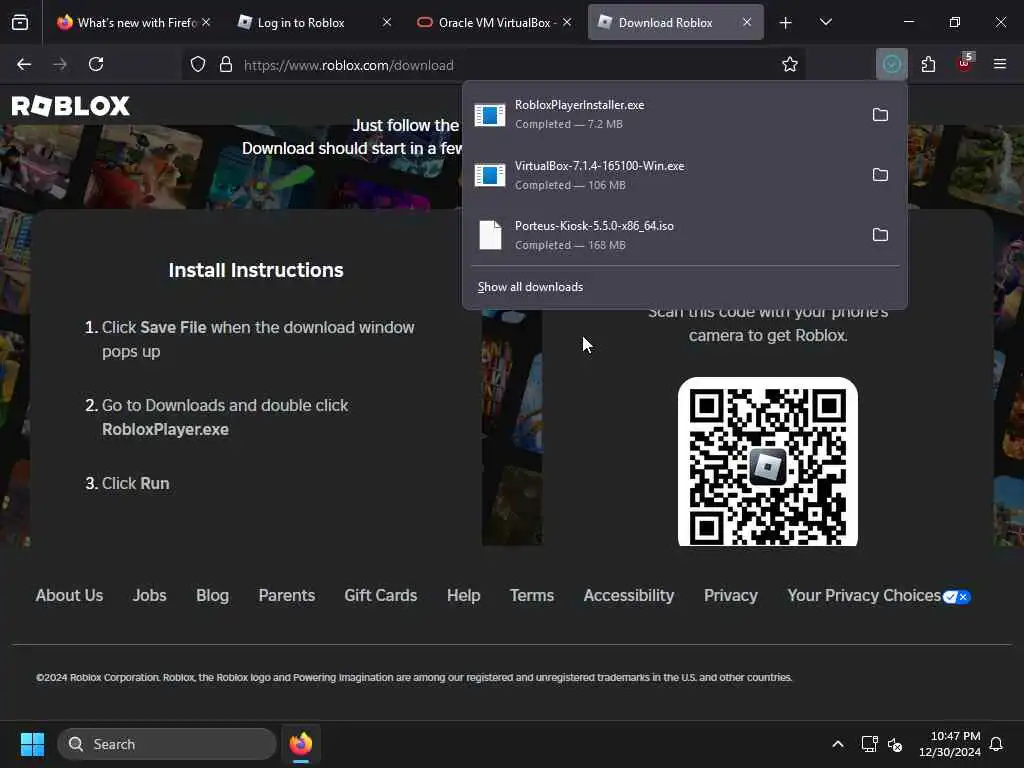Open the RobloxPlayerInstaller.exe download entry
This screenshot has height=768, width=1024.
pos(665,114)
